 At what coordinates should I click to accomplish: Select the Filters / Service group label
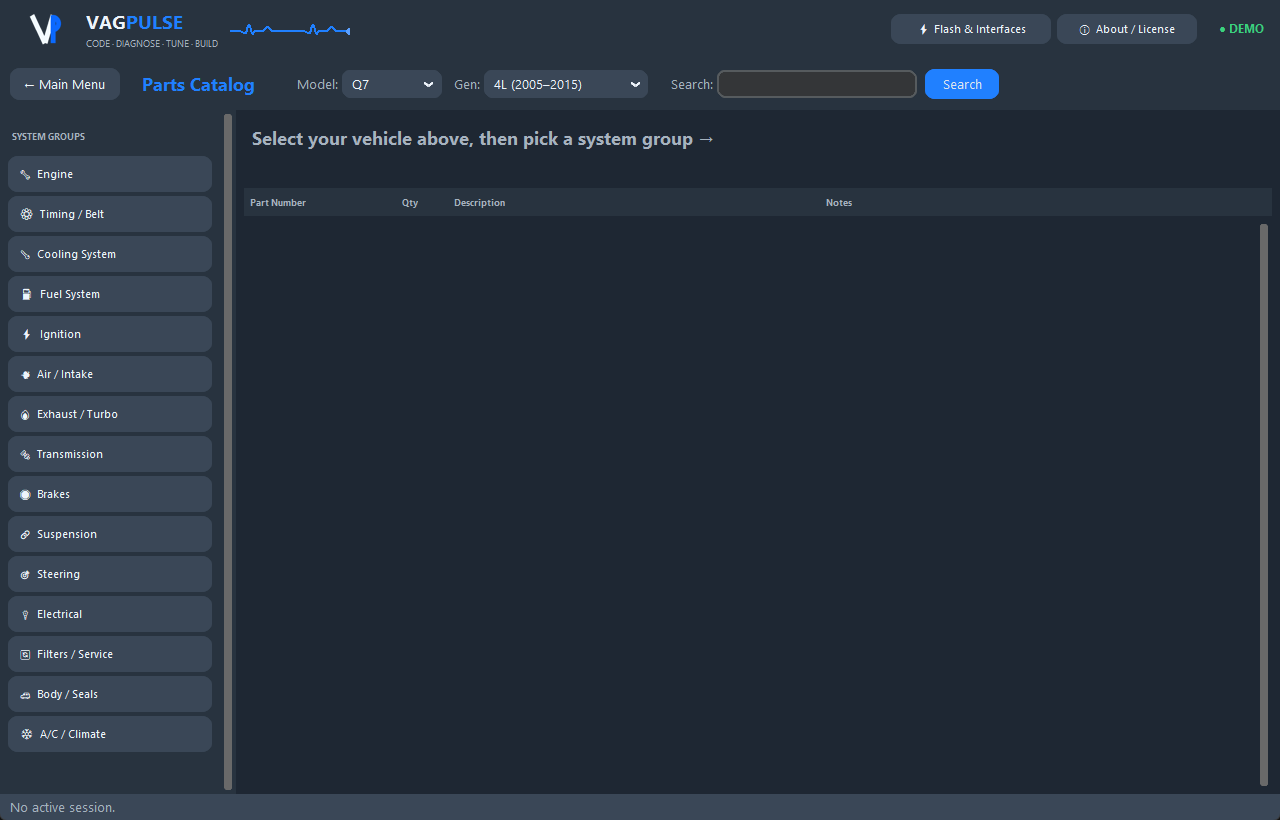tap(75, 654)
